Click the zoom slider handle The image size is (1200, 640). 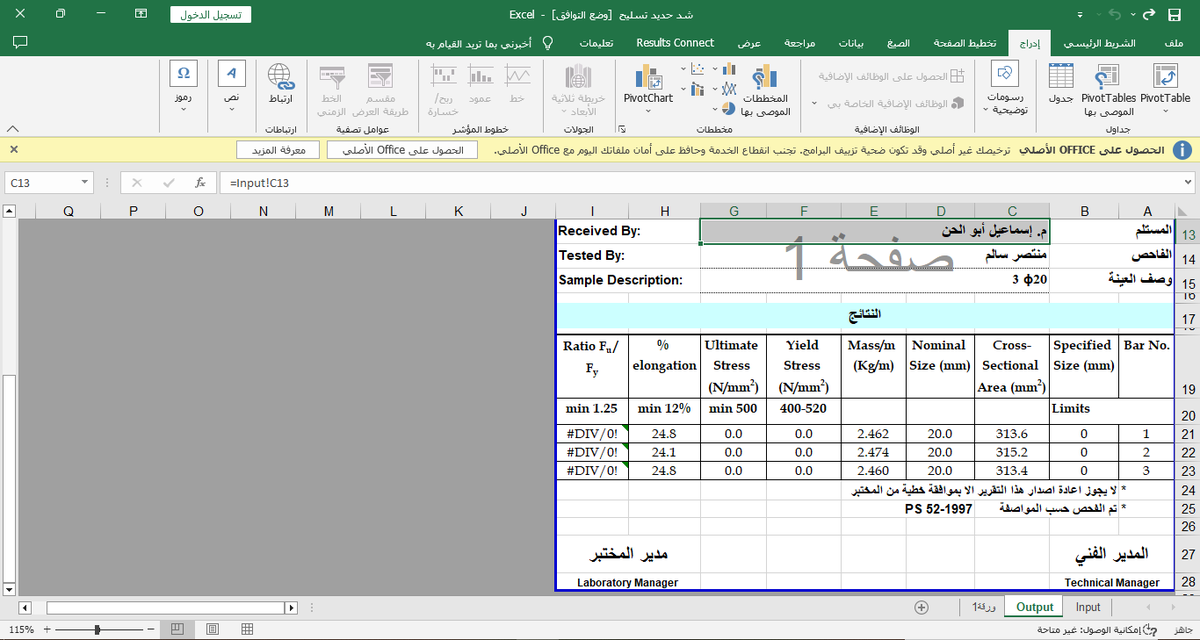pos(97,629)
